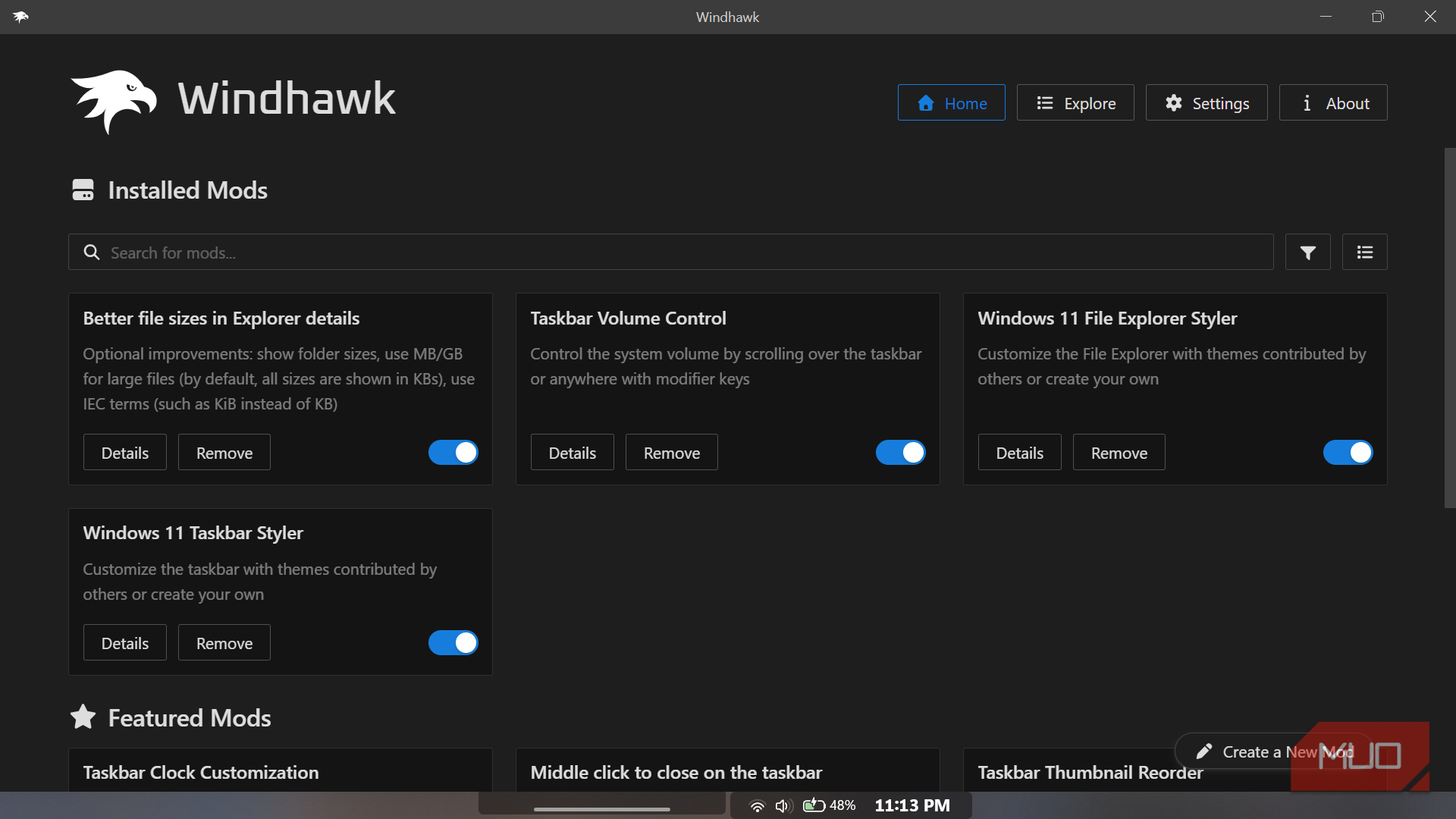
Task: Switch mods to list view icon
Action: pyautogui.click(x=1364, y=253)
